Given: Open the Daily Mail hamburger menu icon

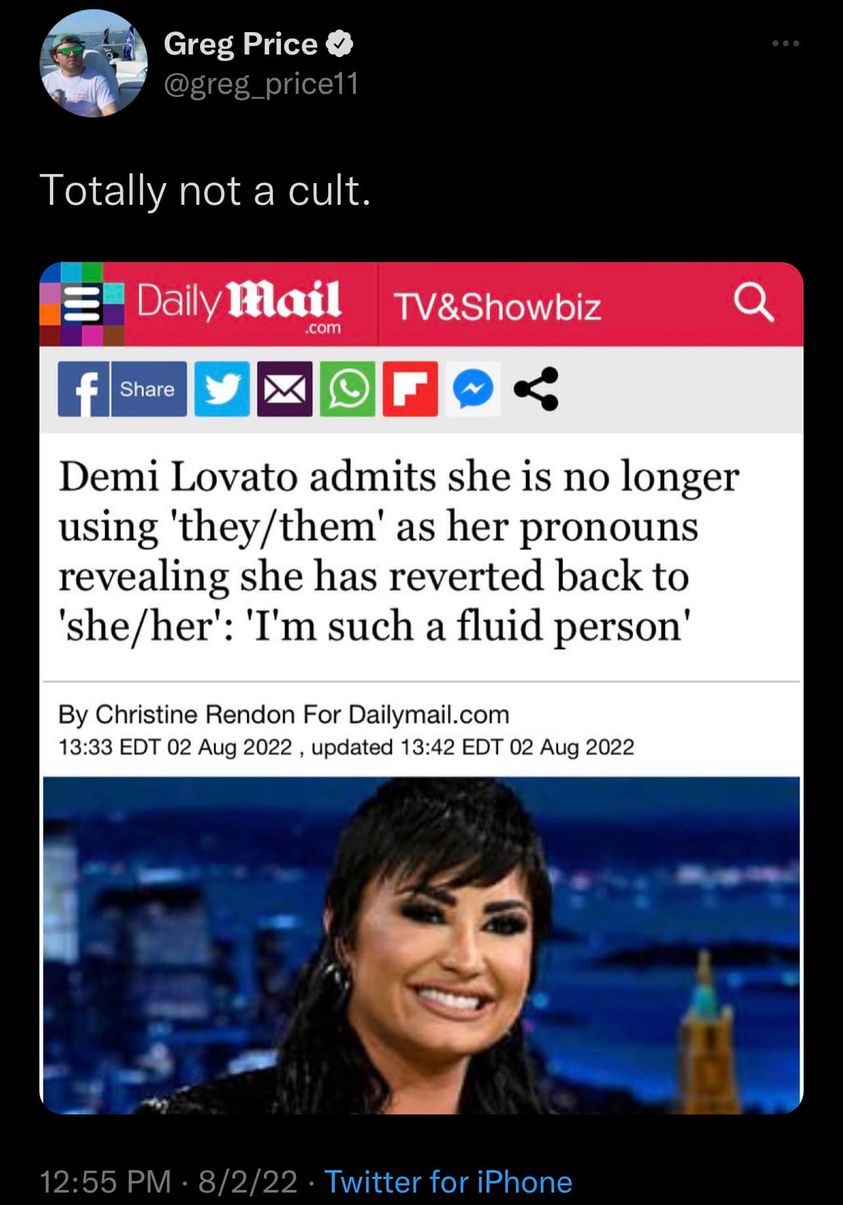Looking at the screenshot, I should click(x=84, y=304).
